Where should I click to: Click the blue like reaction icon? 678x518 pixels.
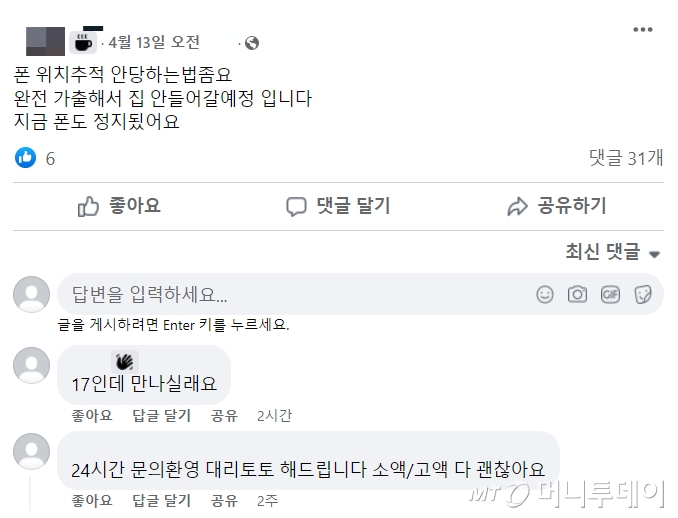26,157
